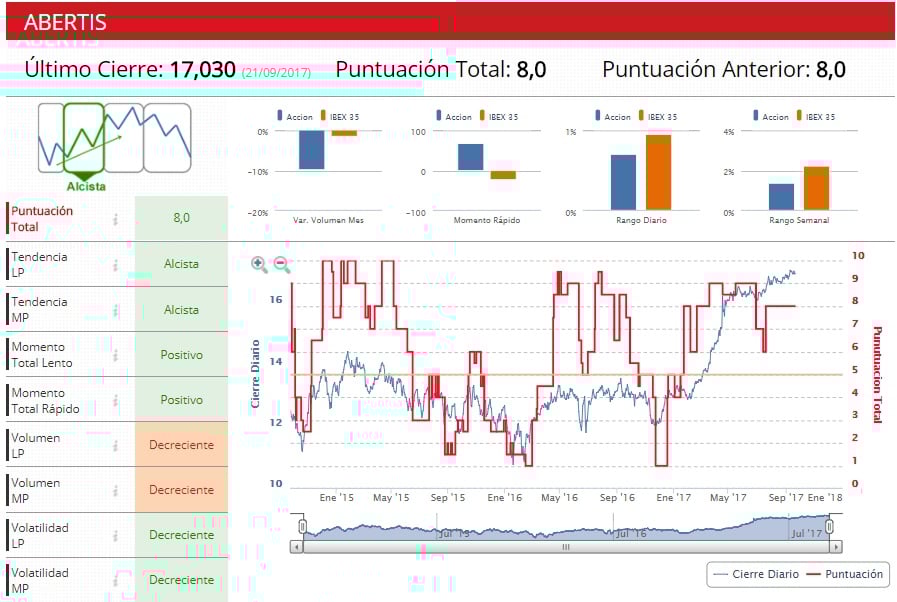Click the Volatilidad LP row label
The image size is (897, 602).
tap(40, 536)
